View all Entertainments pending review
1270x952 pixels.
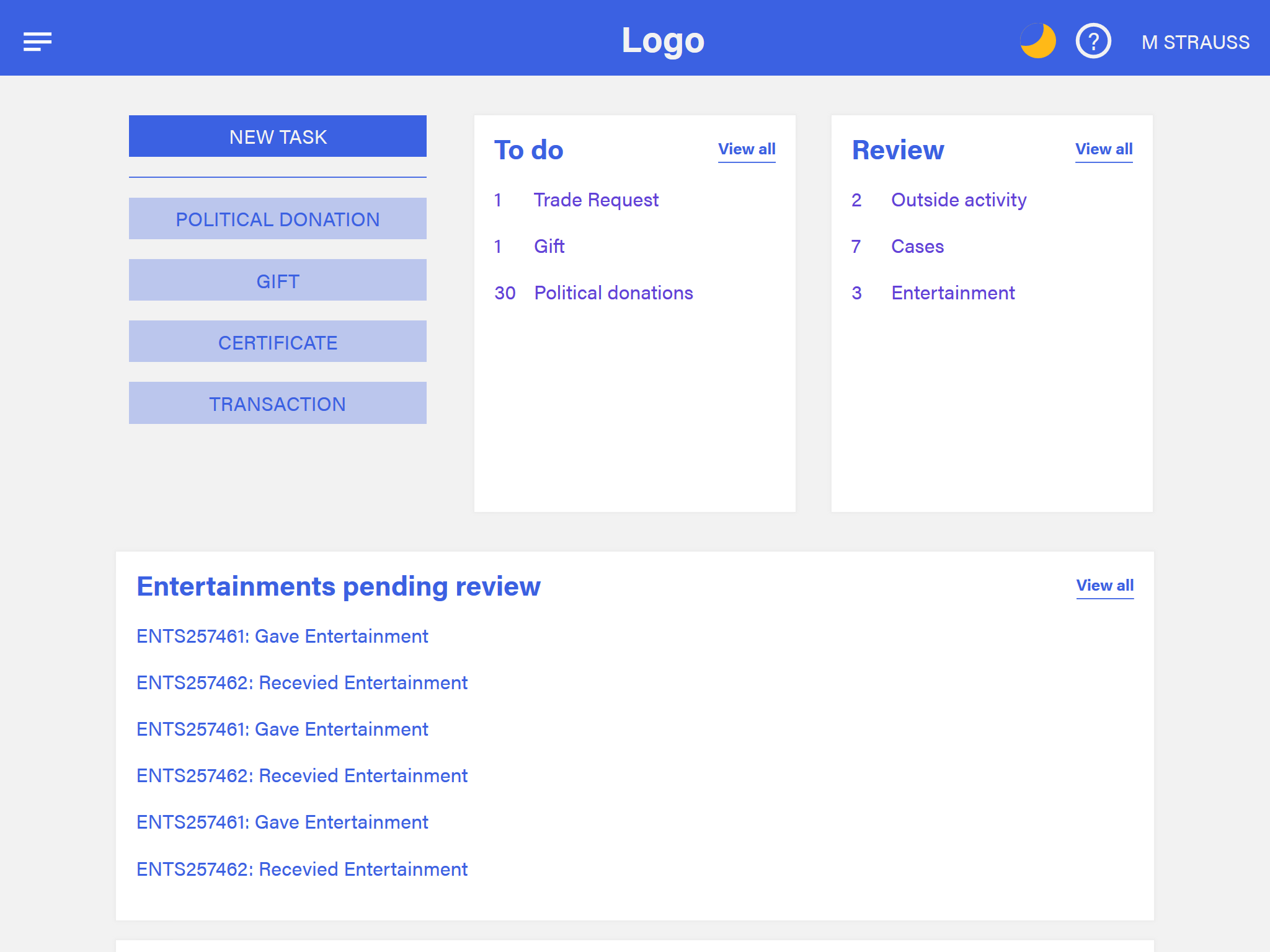(1104, 586)
